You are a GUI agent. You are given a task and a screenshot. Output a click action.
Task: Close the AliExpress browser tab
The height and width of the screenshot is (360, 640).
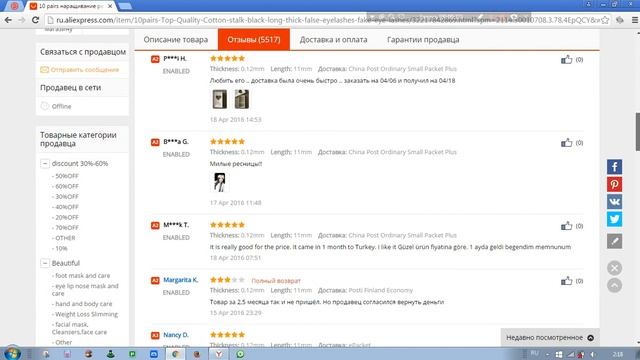[110, 6]
